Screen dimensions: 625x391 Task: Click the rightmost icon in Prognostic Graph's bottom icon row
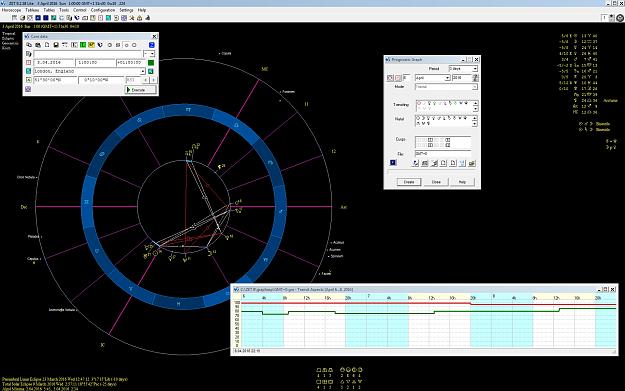[472, 163]
